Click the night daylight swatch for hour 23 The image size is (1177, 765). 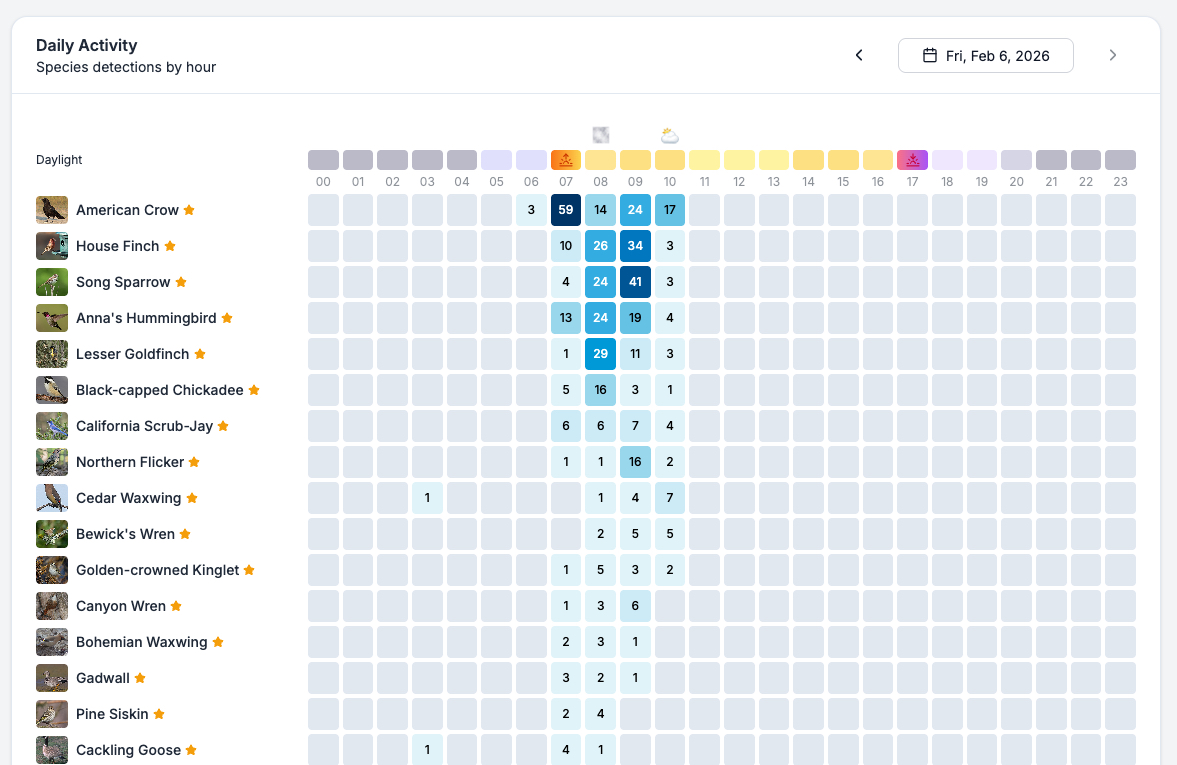[x=1120, y=160]
